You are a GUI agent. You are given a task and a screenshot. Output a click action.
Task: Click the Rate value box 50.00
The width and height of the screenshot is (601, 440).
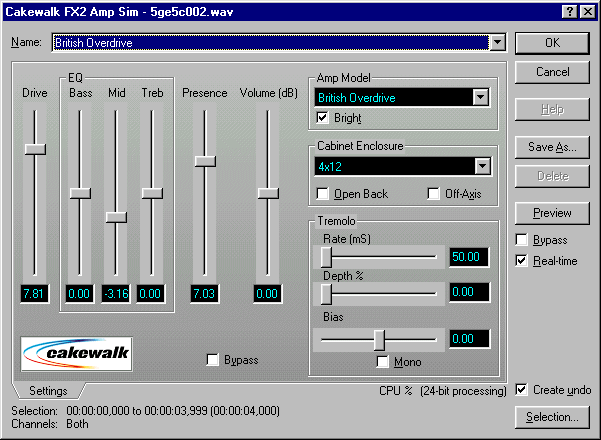[470, 257]
